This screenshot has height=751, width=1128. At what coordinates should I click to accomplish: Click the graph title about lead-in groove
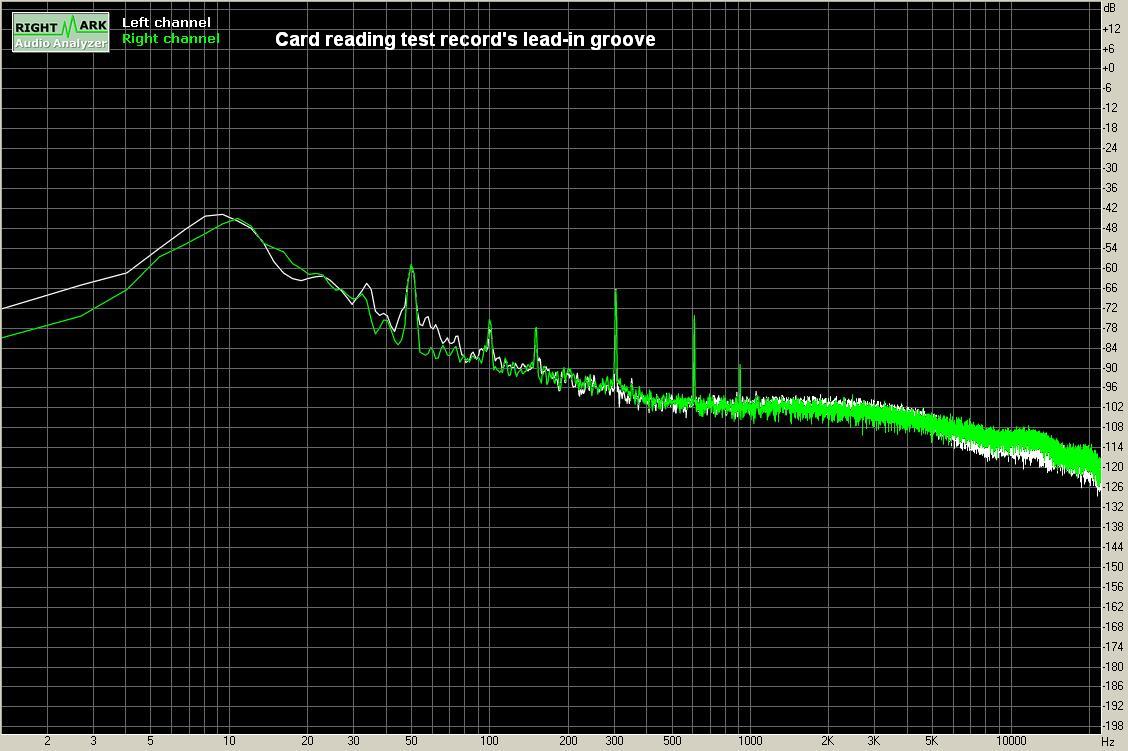point(465,40)
